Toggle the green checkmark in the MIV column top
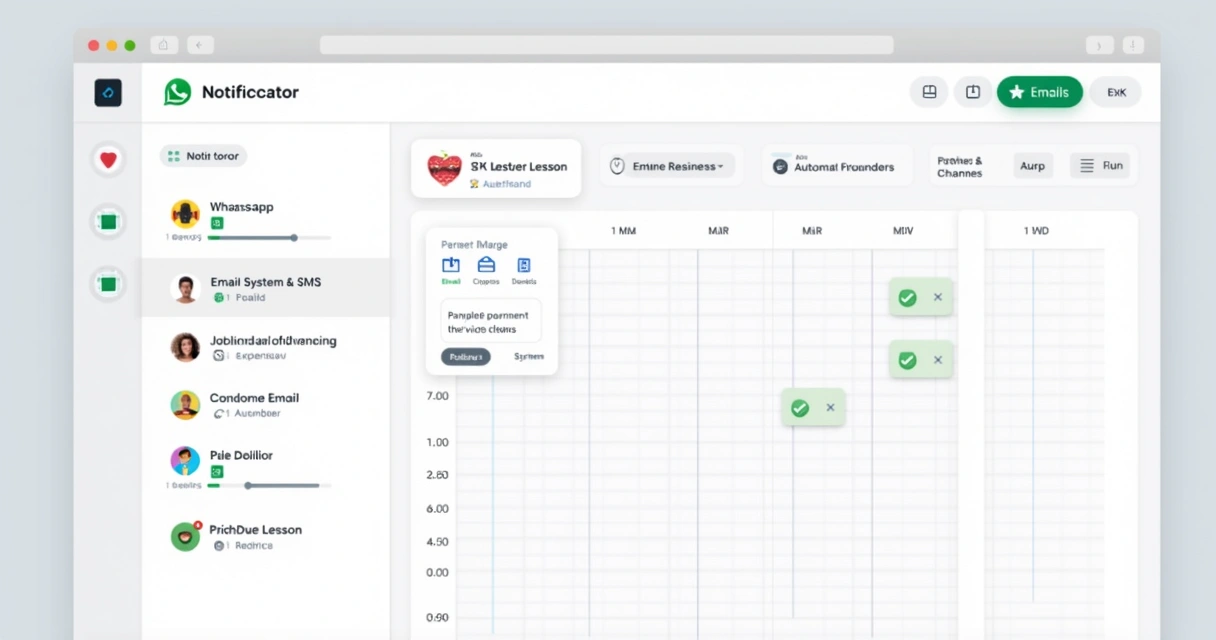 click(x=907, y=298)
